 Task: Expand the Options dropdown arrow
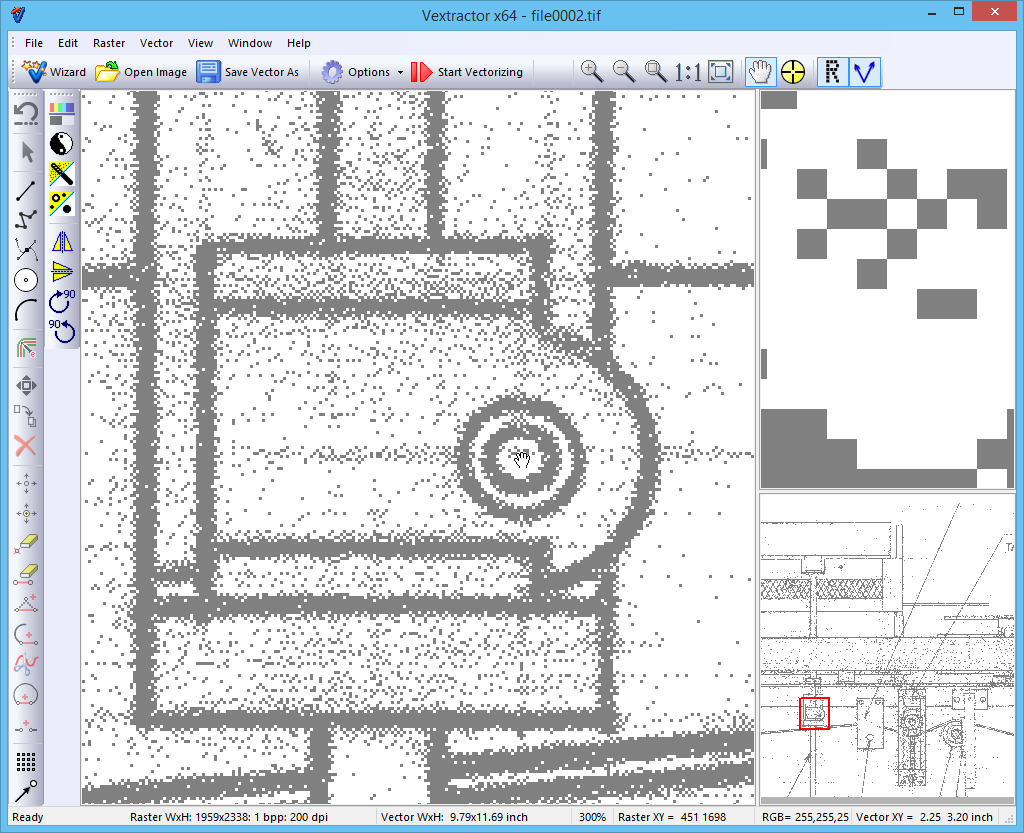(400, 72)
